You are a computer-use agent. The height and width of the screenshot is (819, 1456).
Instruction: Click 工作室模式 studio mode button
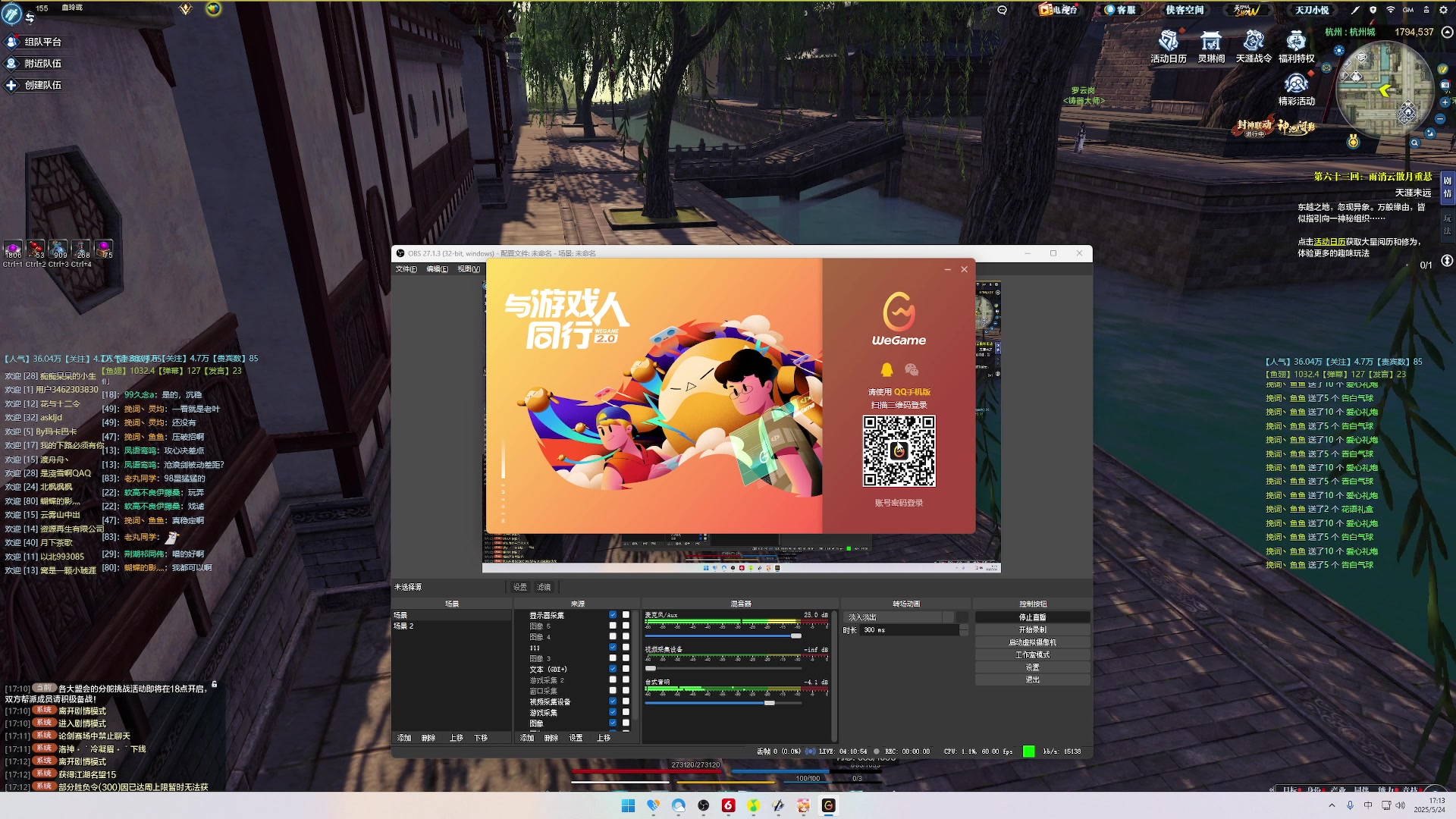tap(1032, 654)
